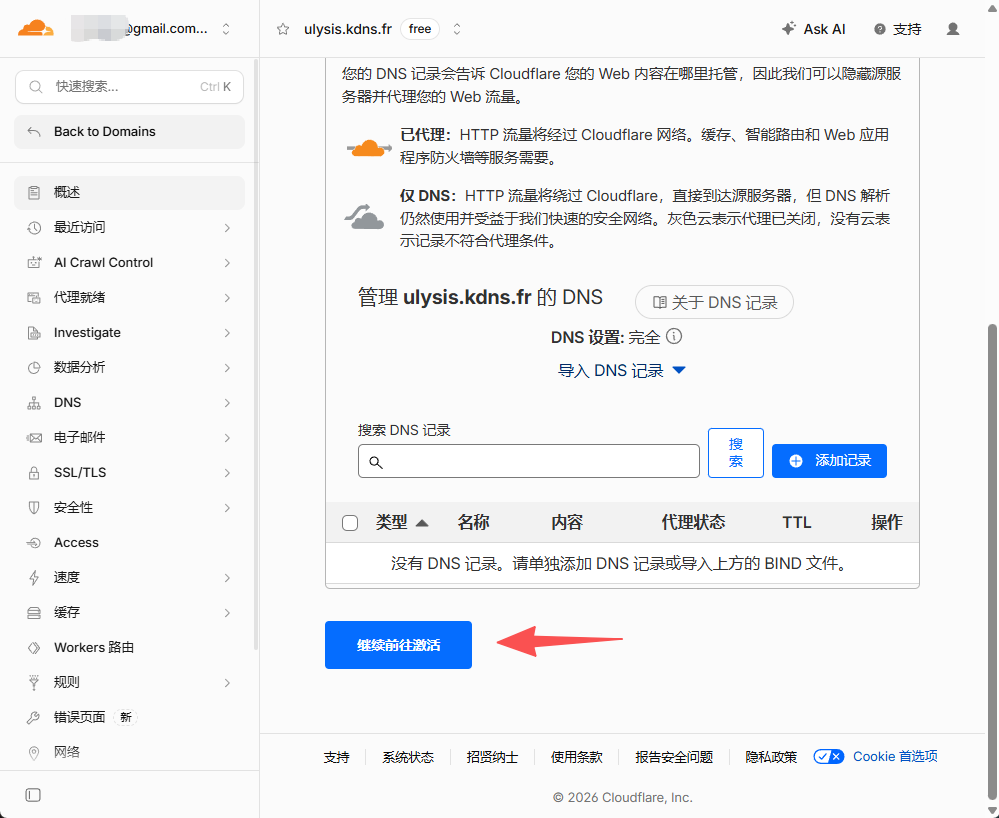Select all DNS records checkbox
The image size is (999, 818).
tap(350, 523)
